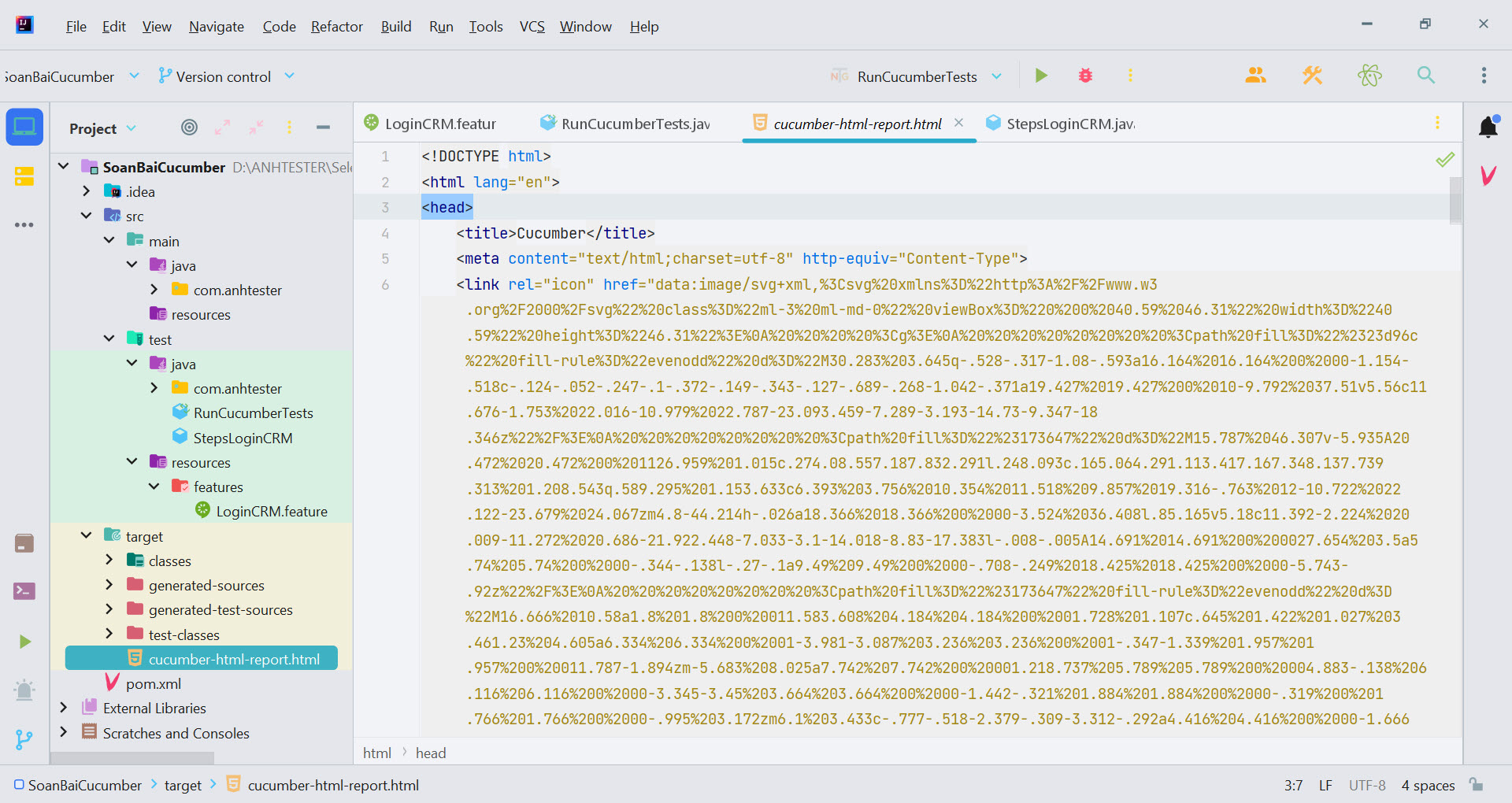
Task: Expand all in Project panel
Action: [x=223, y=128]
